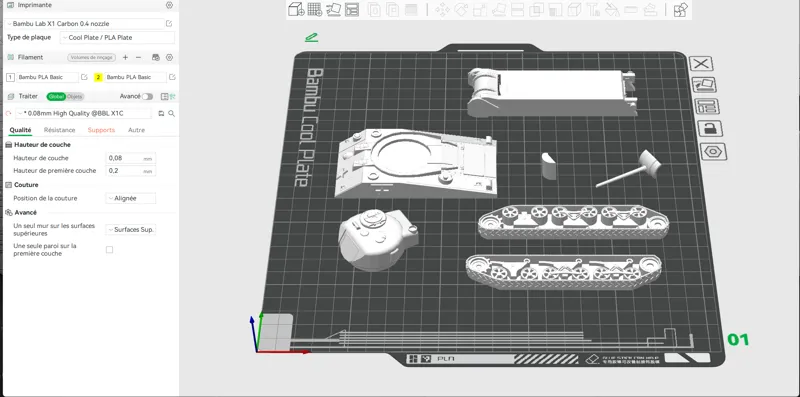This screenshot has width=800, height=397.
Task: Open Type de plaque dropdown
Action: coord(117,37)
